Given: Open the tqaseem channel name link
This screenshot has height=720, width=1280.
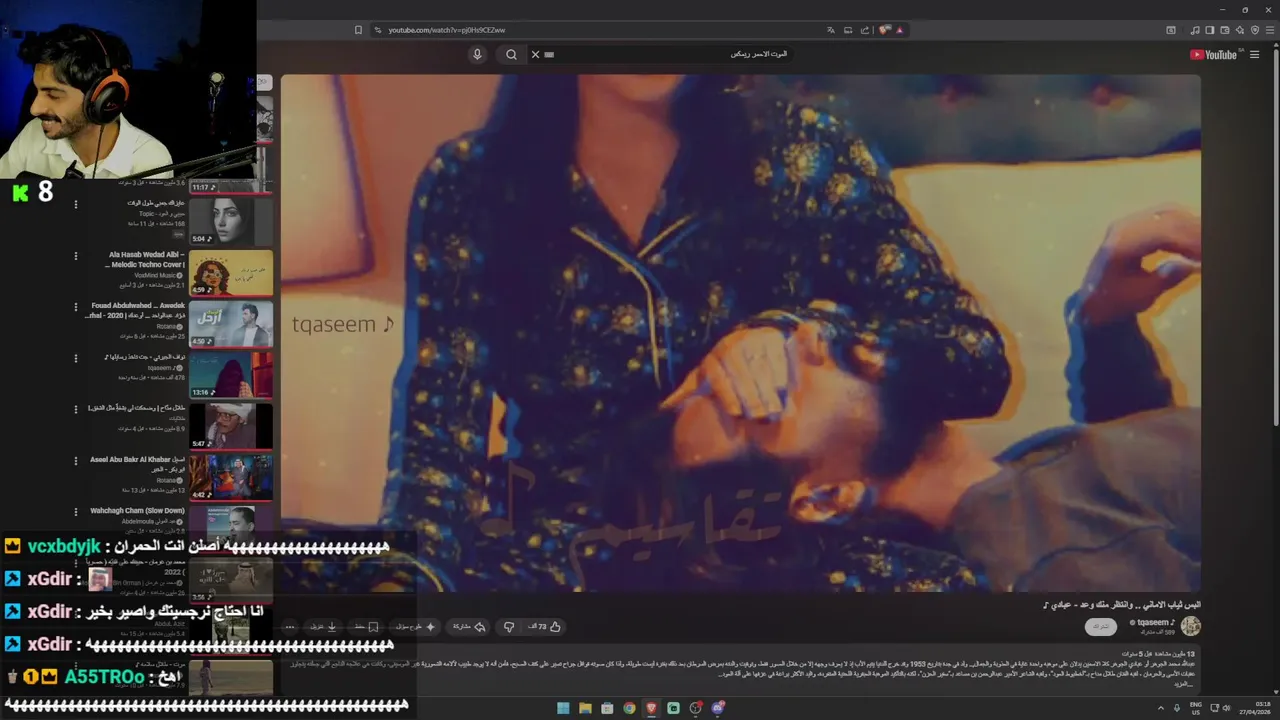Looking at the screenshot, I should pos(1155,622).
